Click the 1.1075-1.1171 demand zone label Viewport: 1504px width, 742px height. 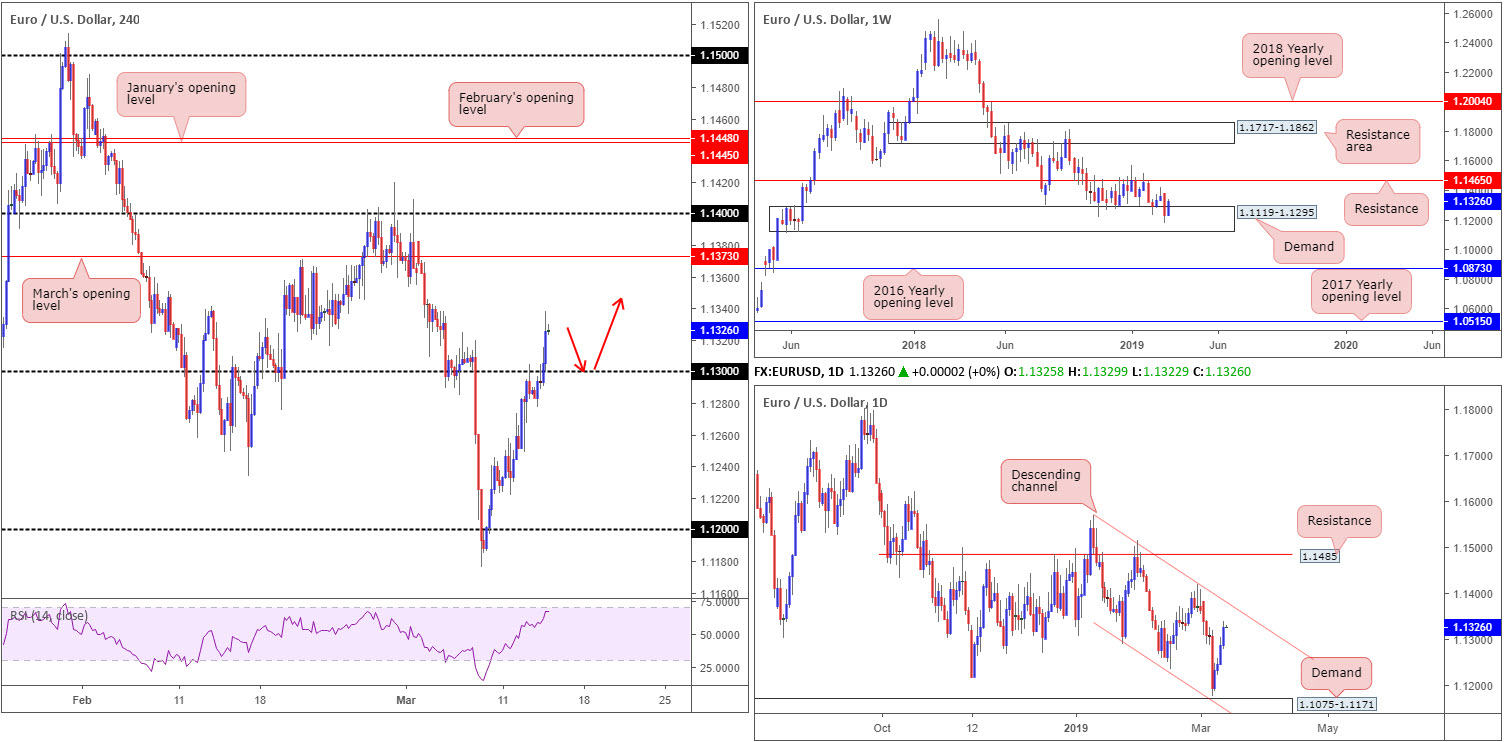point(1336,705)
